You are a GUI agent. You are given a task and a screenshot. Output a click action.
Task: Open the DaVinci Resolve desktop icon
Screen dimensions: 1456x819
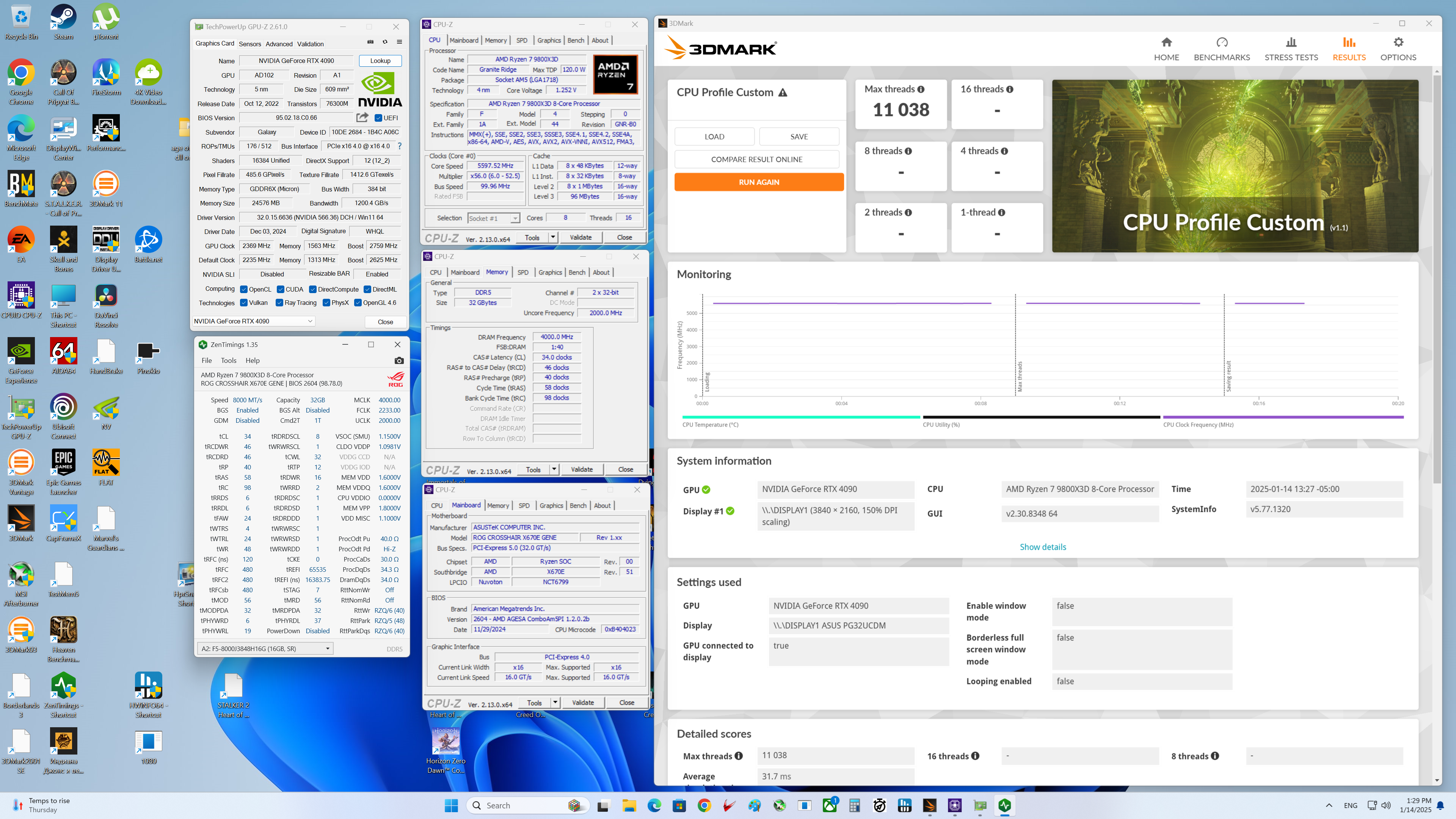[x=106, y=306]
